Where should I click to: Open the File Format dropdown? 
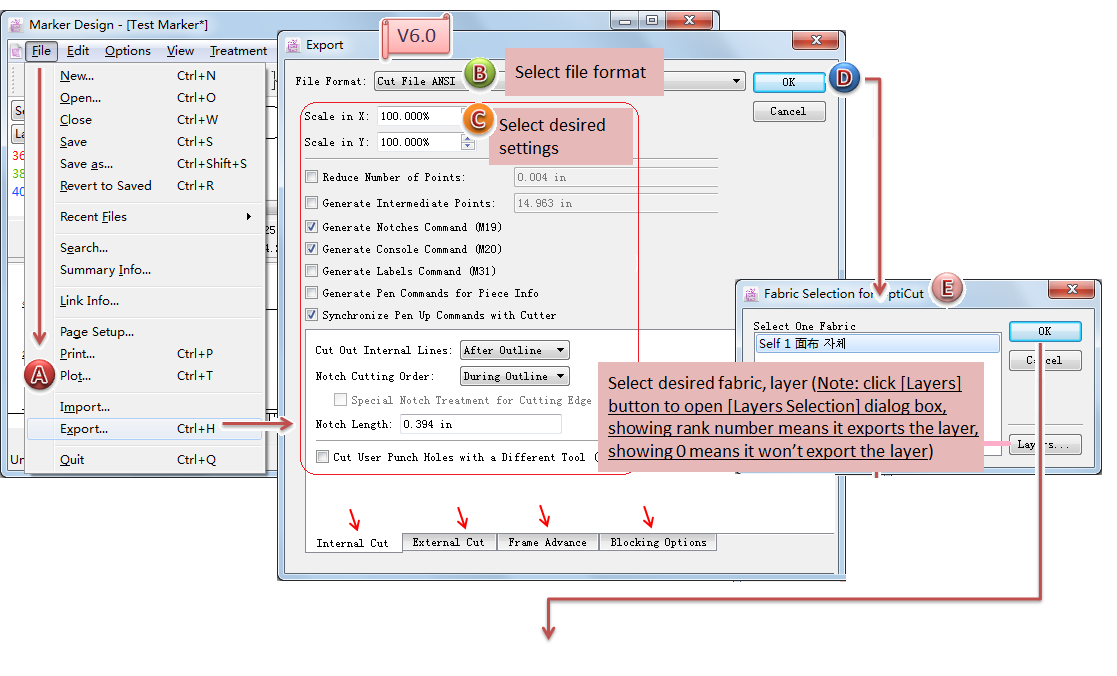click(737, 81)
